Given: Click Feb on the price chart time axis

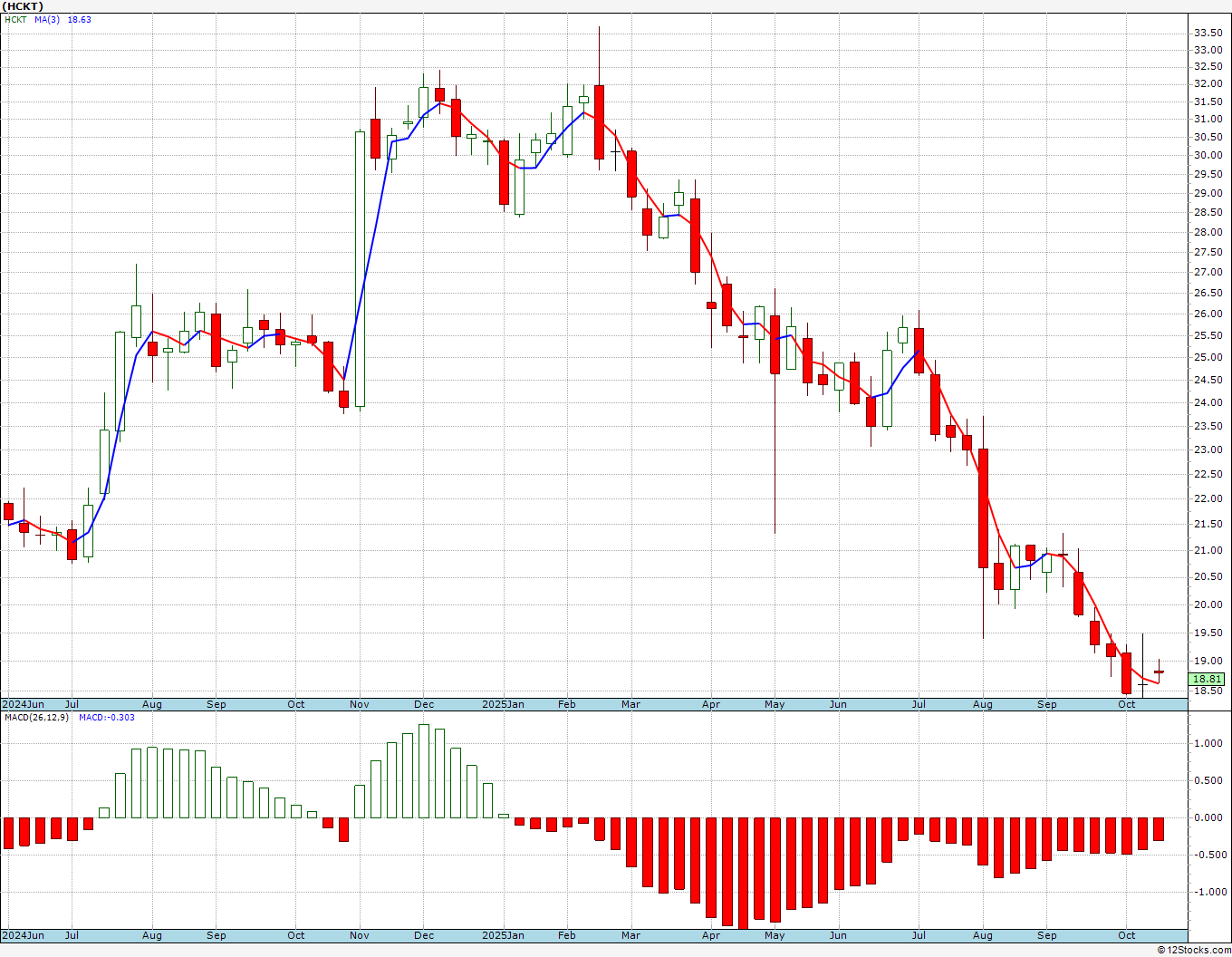Looking at the screenshot, I should click(x=567, y=704).
